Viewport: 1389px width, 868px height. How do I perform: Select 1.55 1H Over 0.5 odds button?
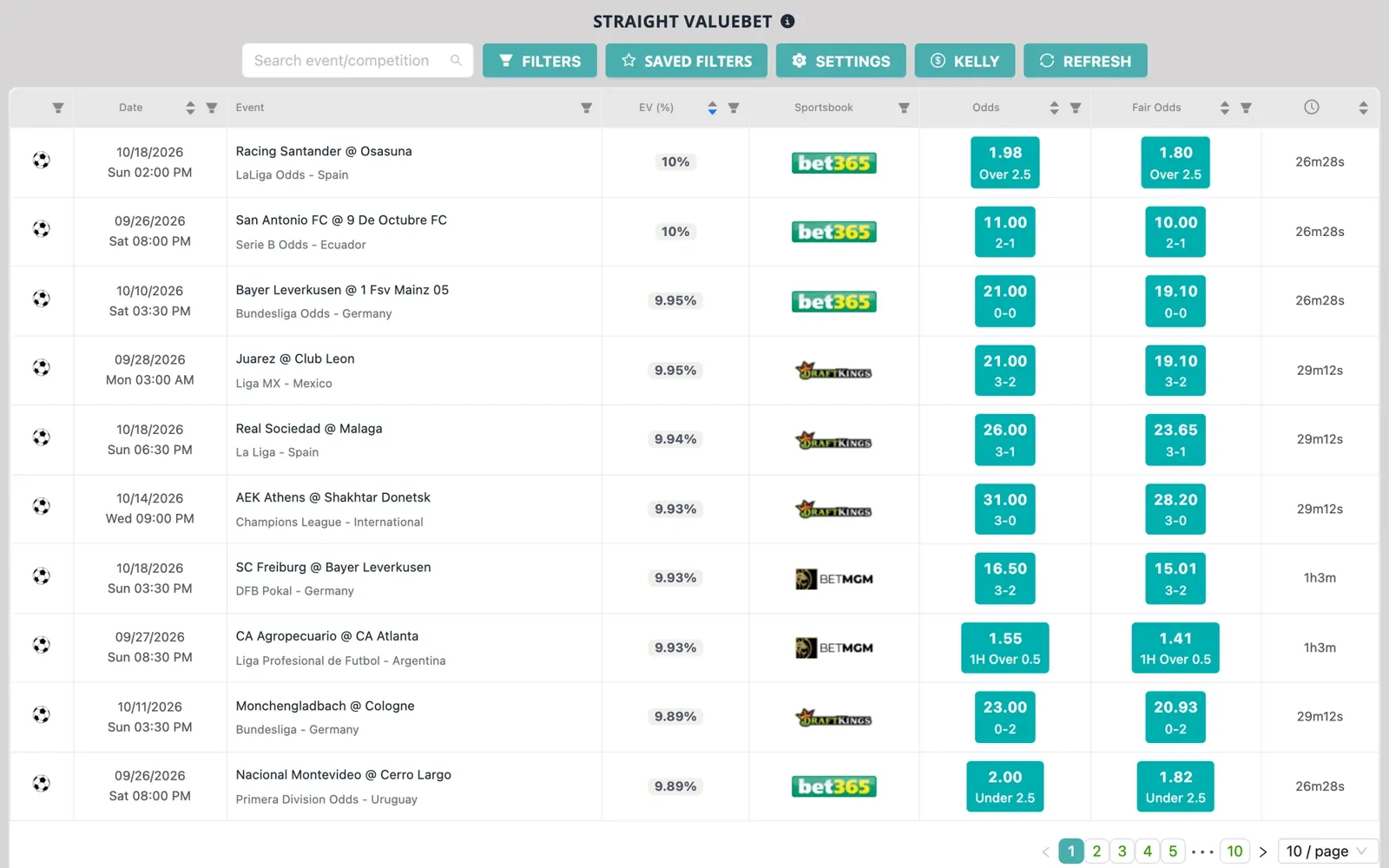1005,648
